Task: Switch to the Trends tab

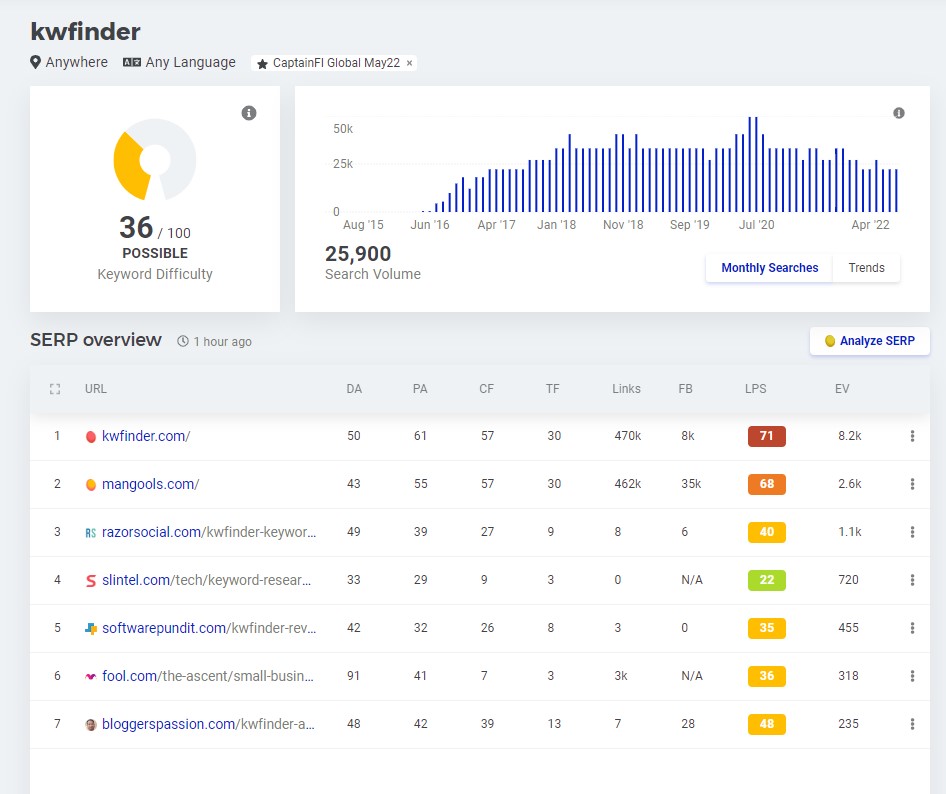Action: click(x=866, y=268)
